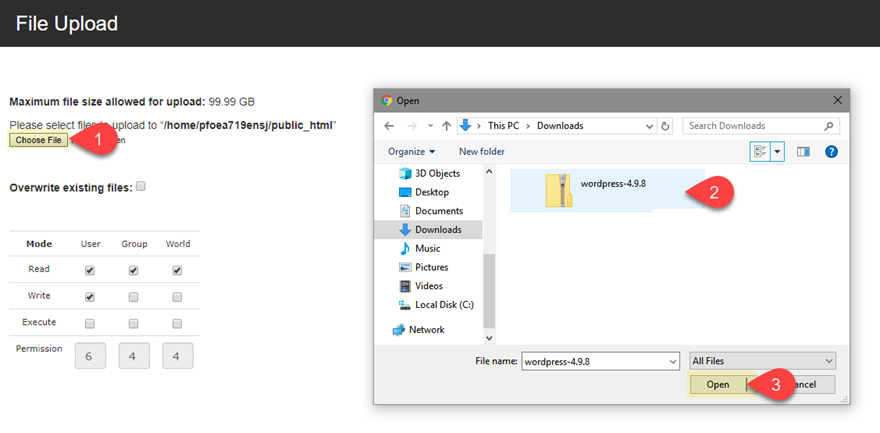Expand the File name dropdown arrow

pyautogui.click(x=673, y=362)
